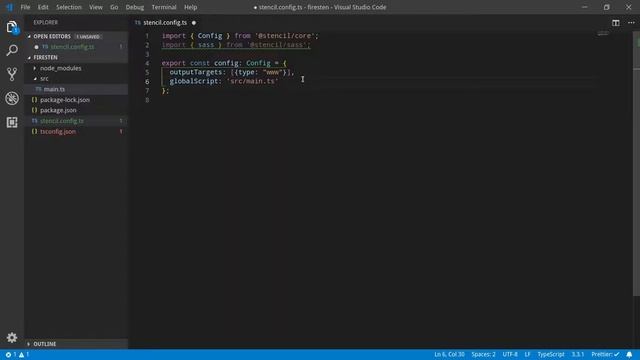Click outputTargets on line 5
This screenshot has width=640, height=360.
point(196,72)
